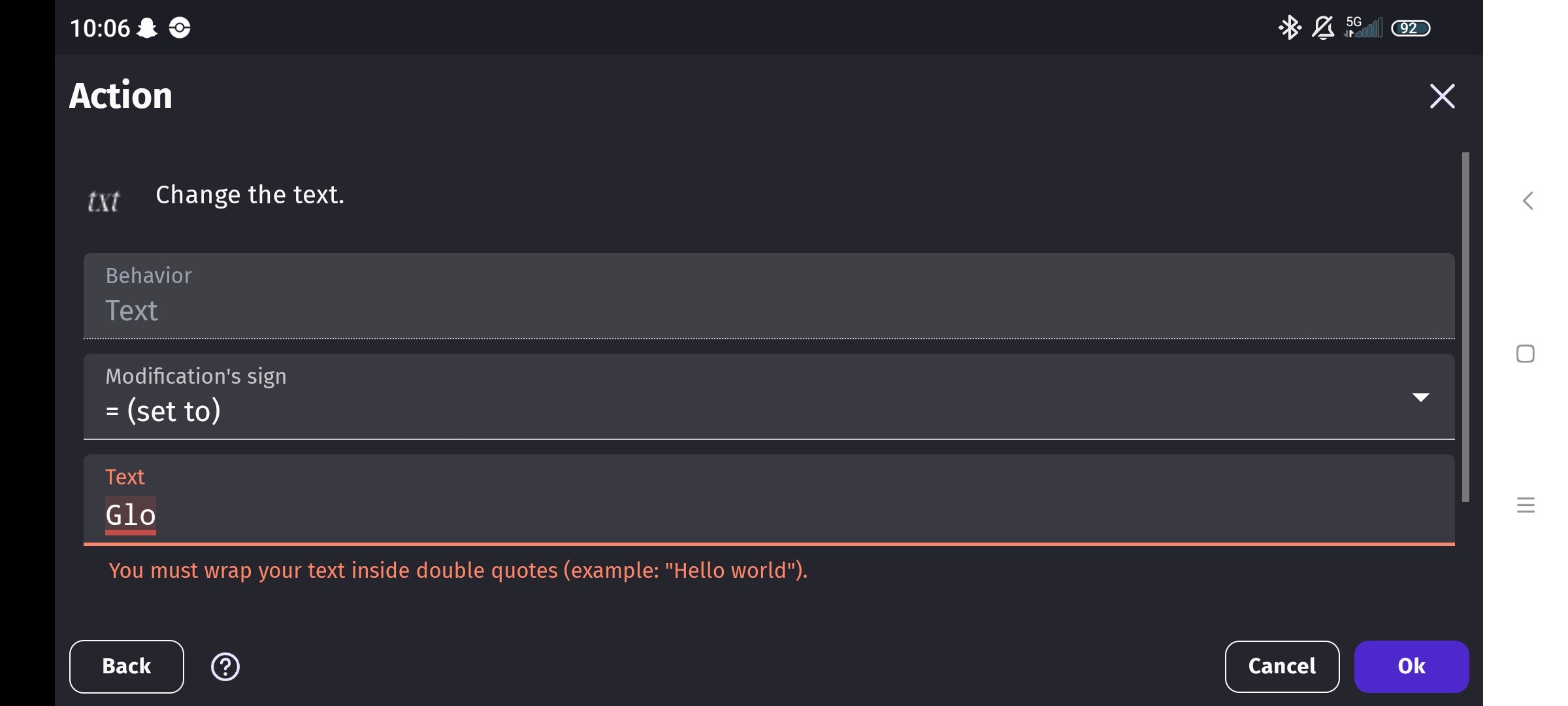Image resolution: width=1568 pixels, height=706 pixels.
Task: Tap the hamburger handle on the right edge
Action: point(1526,505)
